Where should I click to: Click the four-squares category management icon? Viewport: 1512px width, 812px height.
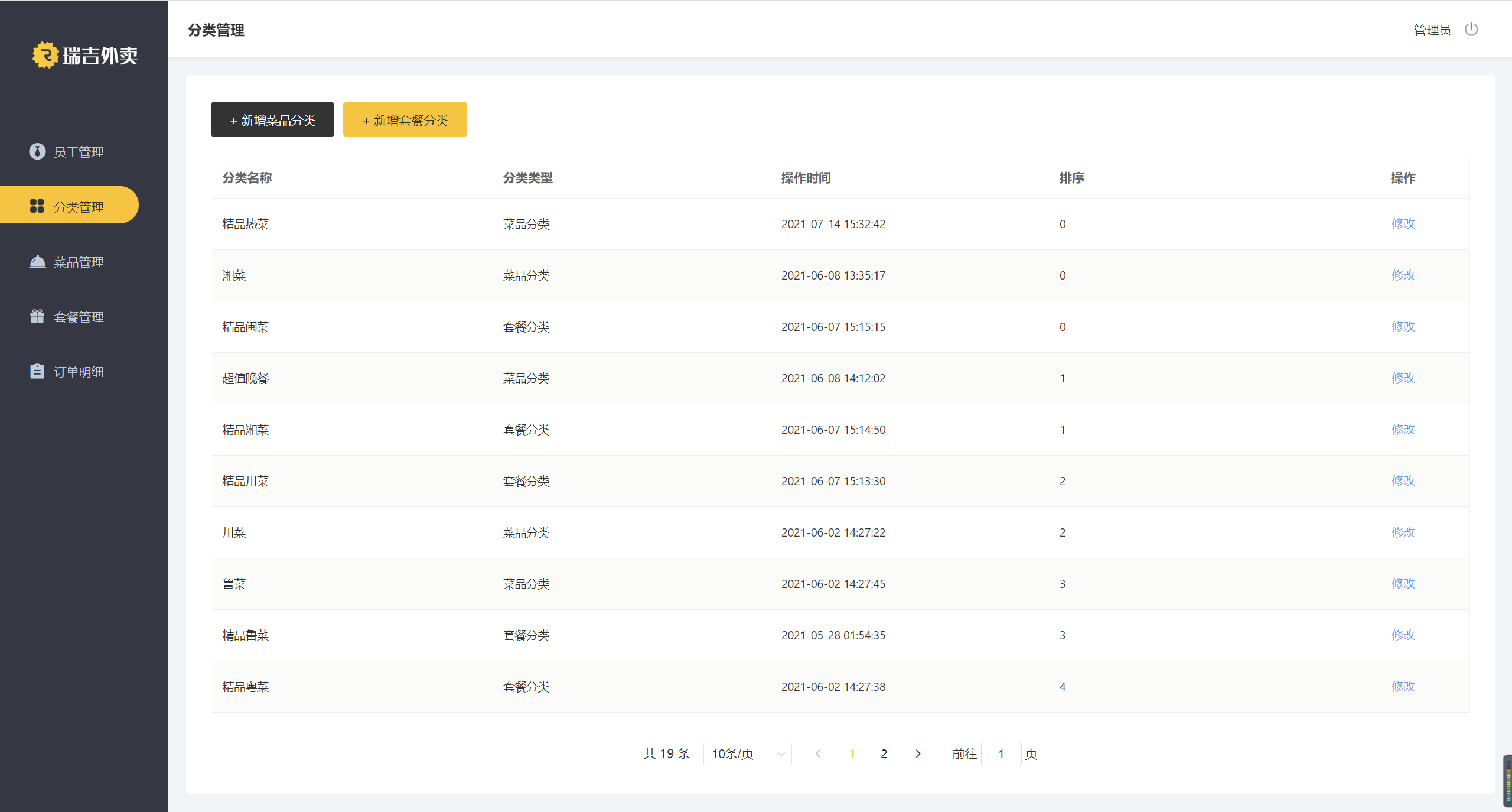pos(37,206)
